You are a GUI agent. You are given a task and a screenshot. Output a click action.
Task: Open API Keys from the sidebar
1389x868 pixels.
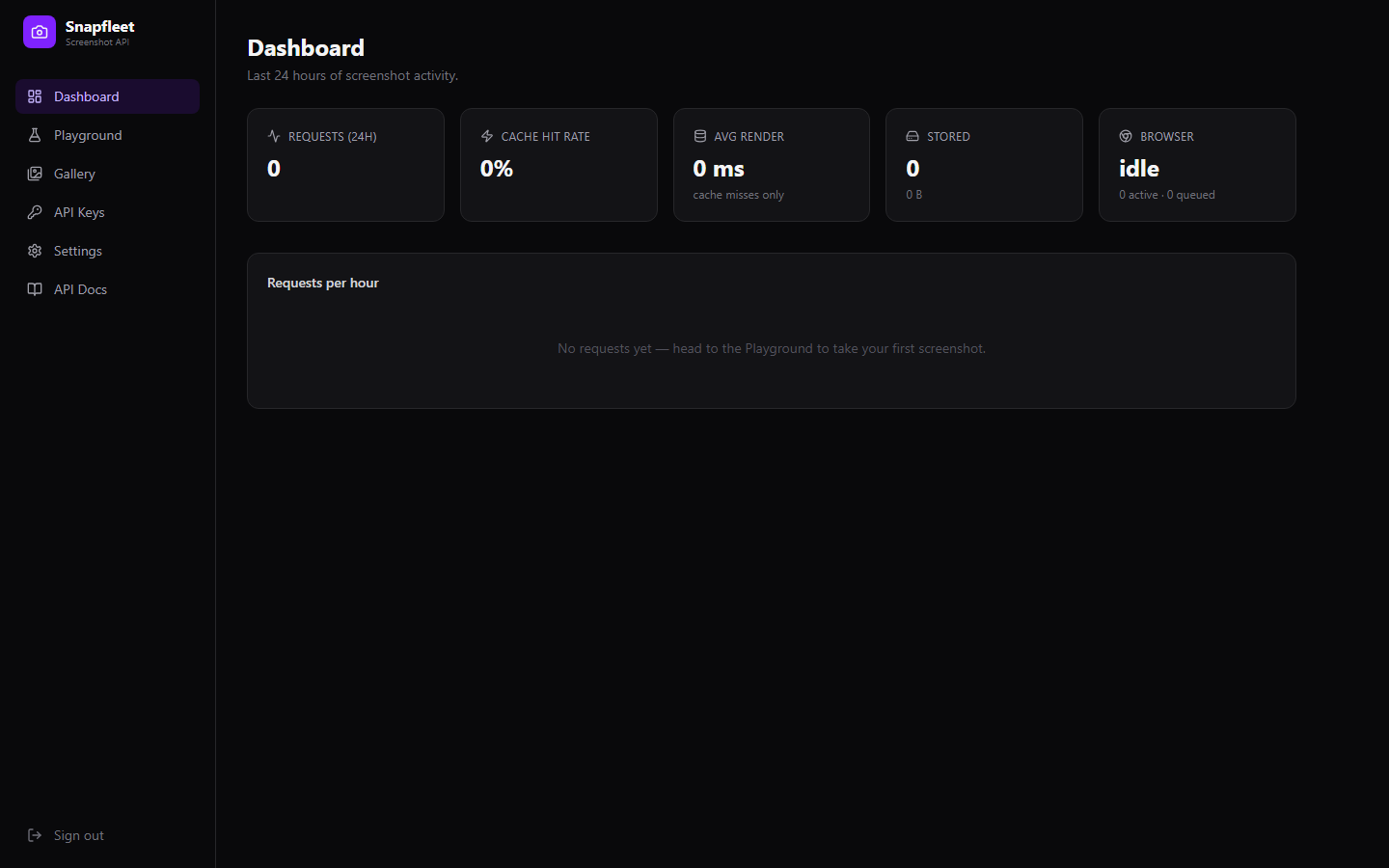107,212
